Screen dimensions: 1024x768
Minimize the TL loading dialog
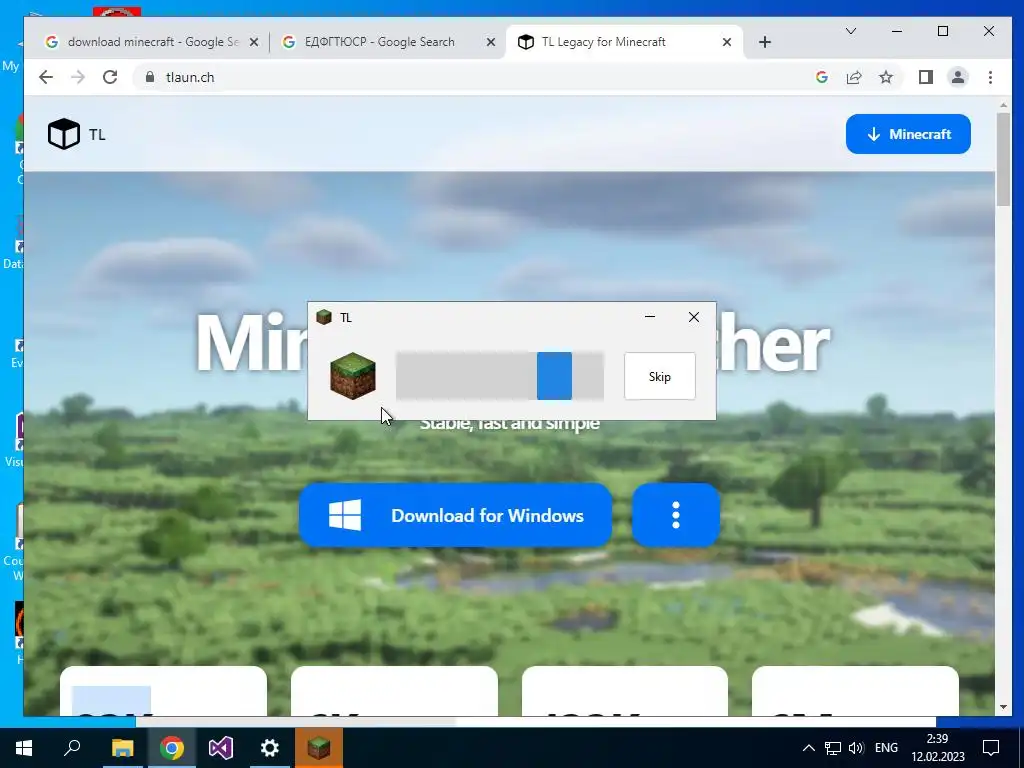(x=650, y=317)
